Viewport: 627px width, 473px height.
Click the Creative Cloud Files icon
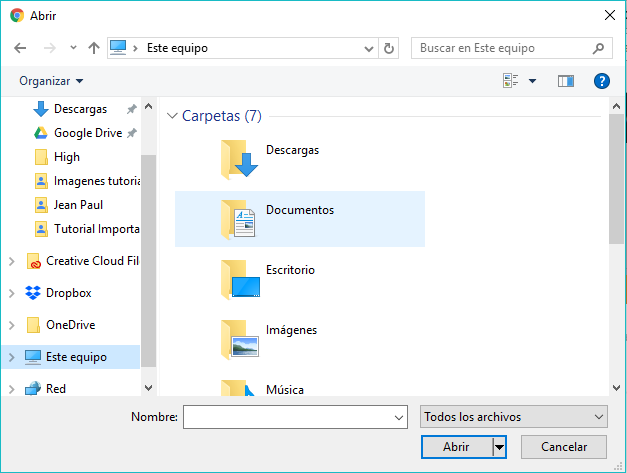[34, 261]
